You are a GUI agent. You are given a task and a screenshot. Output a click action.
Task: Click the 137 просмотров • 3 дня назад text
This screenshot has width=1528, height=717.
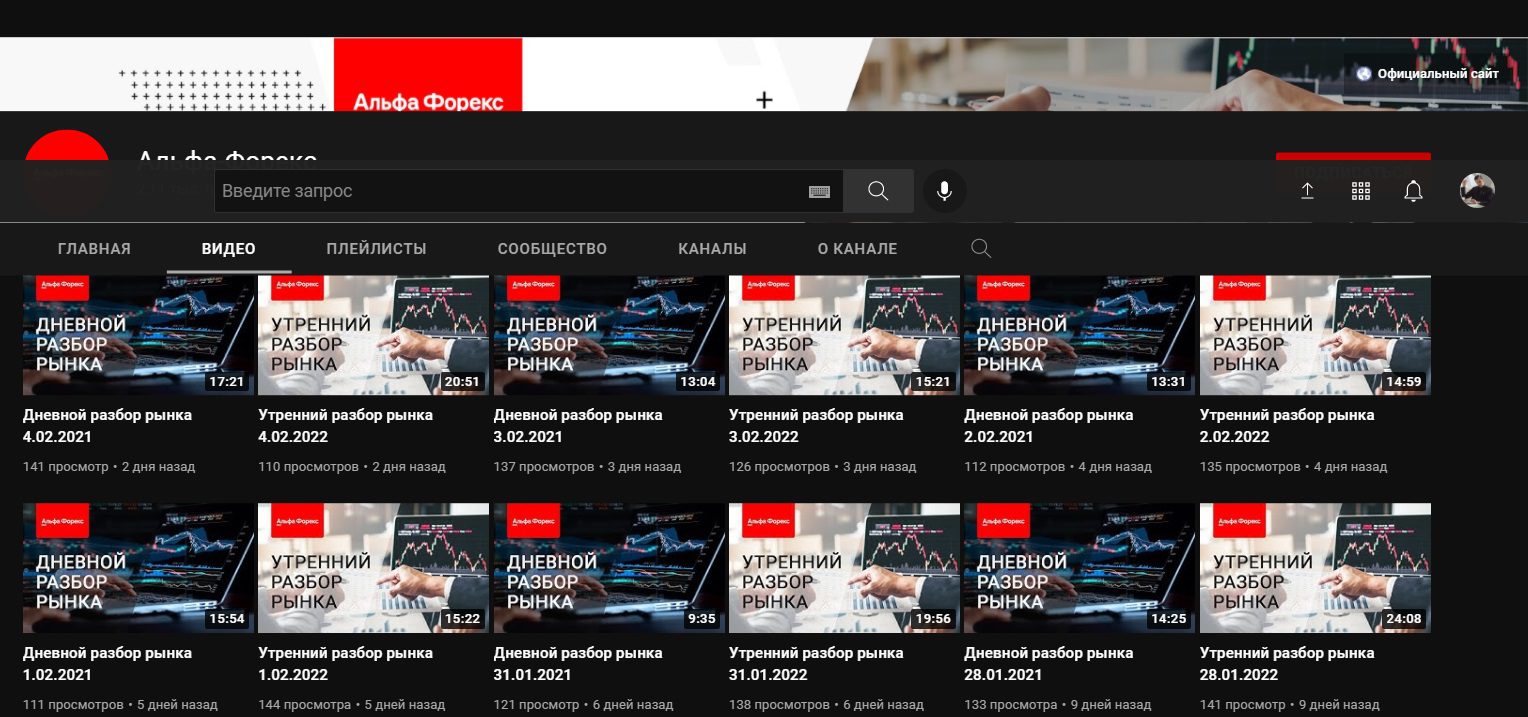point(587,467)
